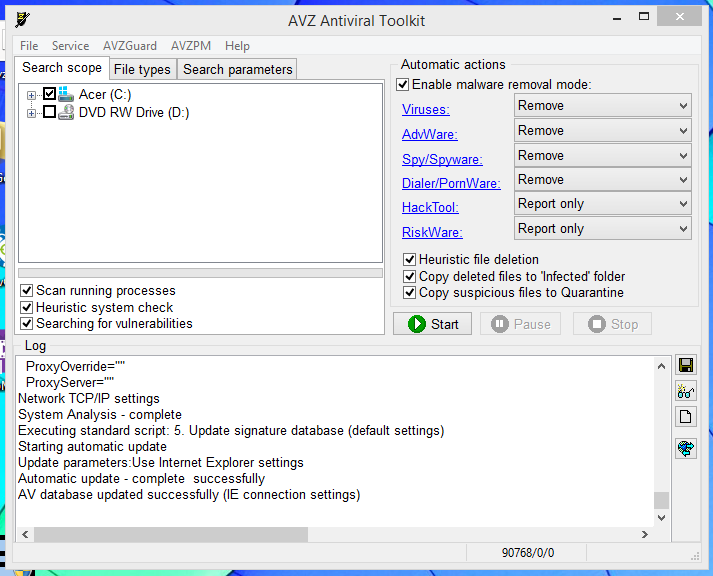This screenshot has width=713, height=576.
Task: Open the RiskWare action dropdown
Action: coord(603,229)
